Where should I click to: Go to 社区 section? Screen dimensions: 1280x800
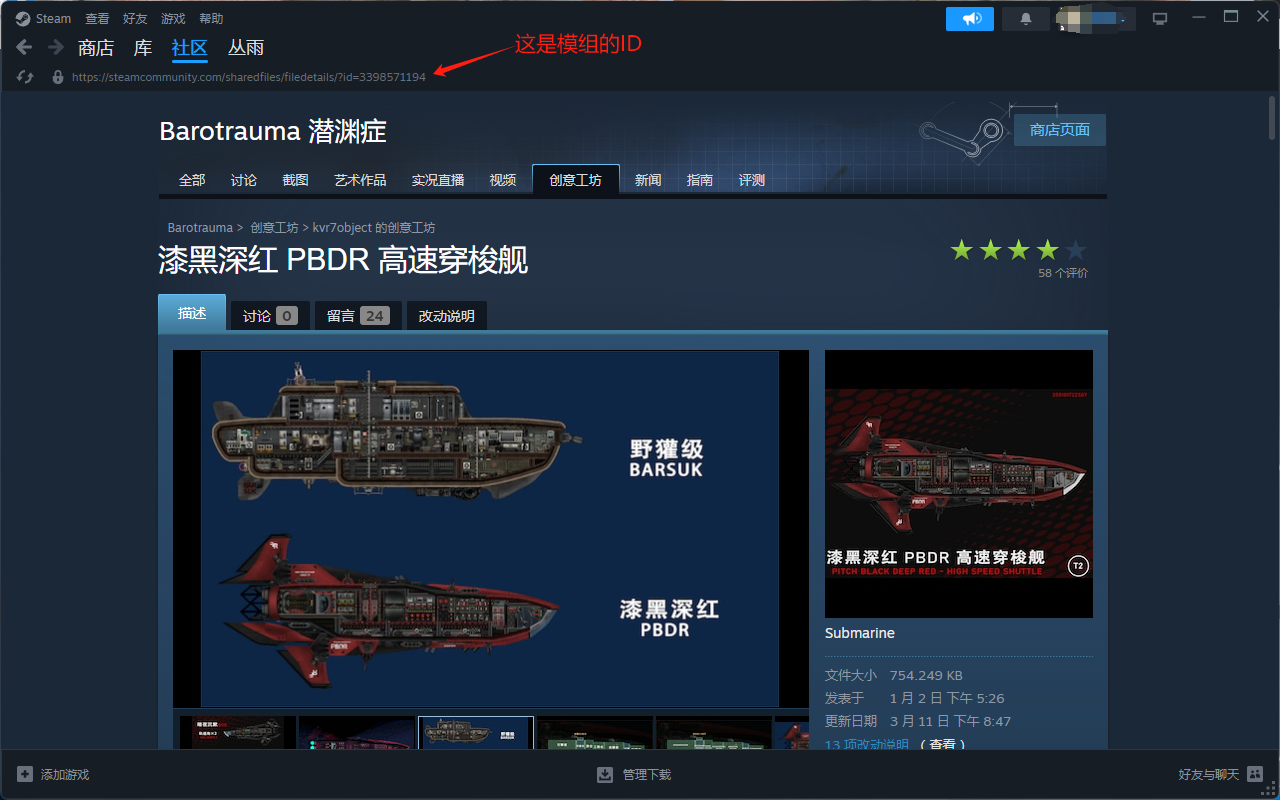190,47
